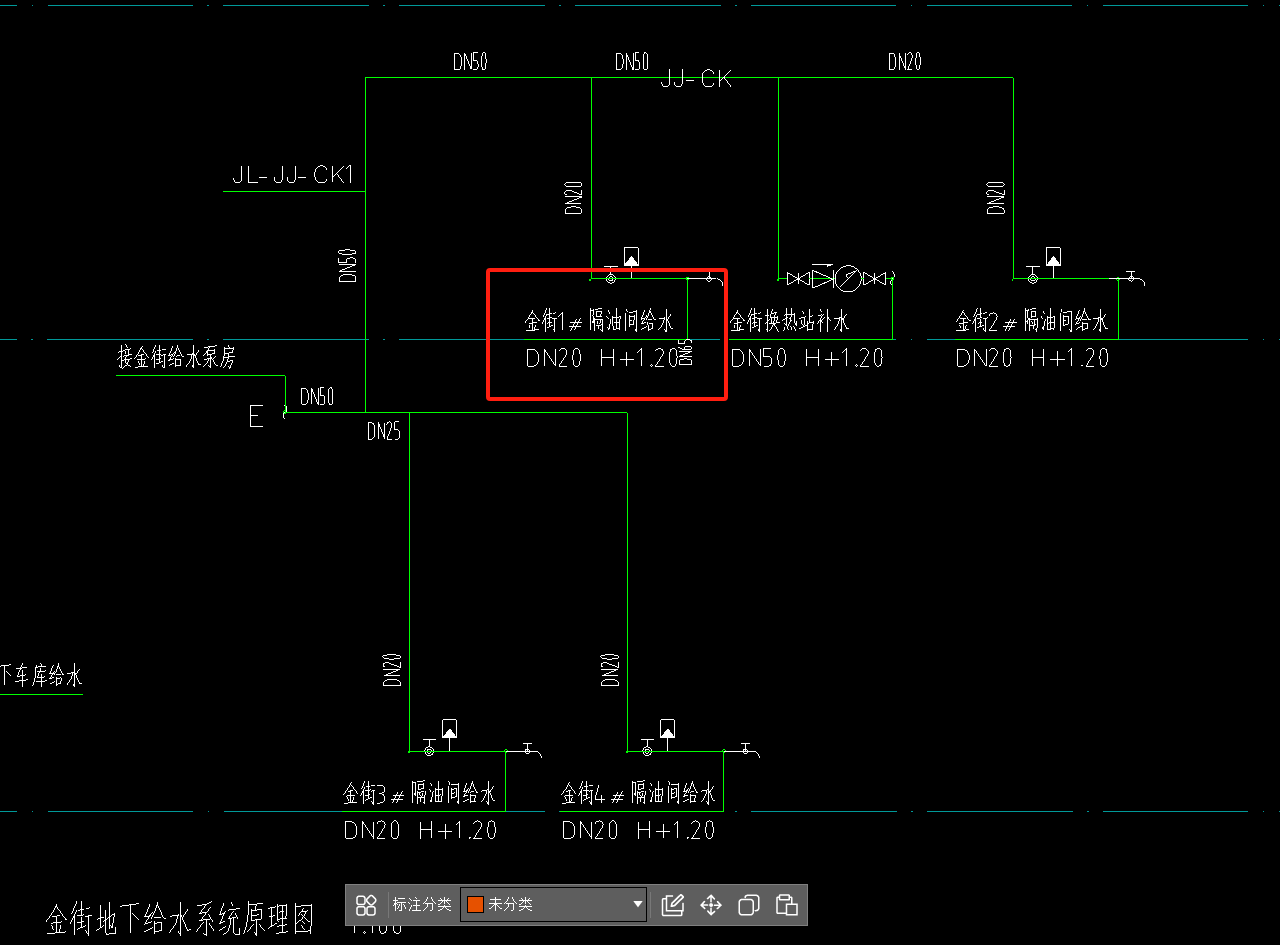The width and height of the screenshot is (1280, 945).
Task: Select the 金街1#隔油间给水 label
Action: (x=599, y=321)
